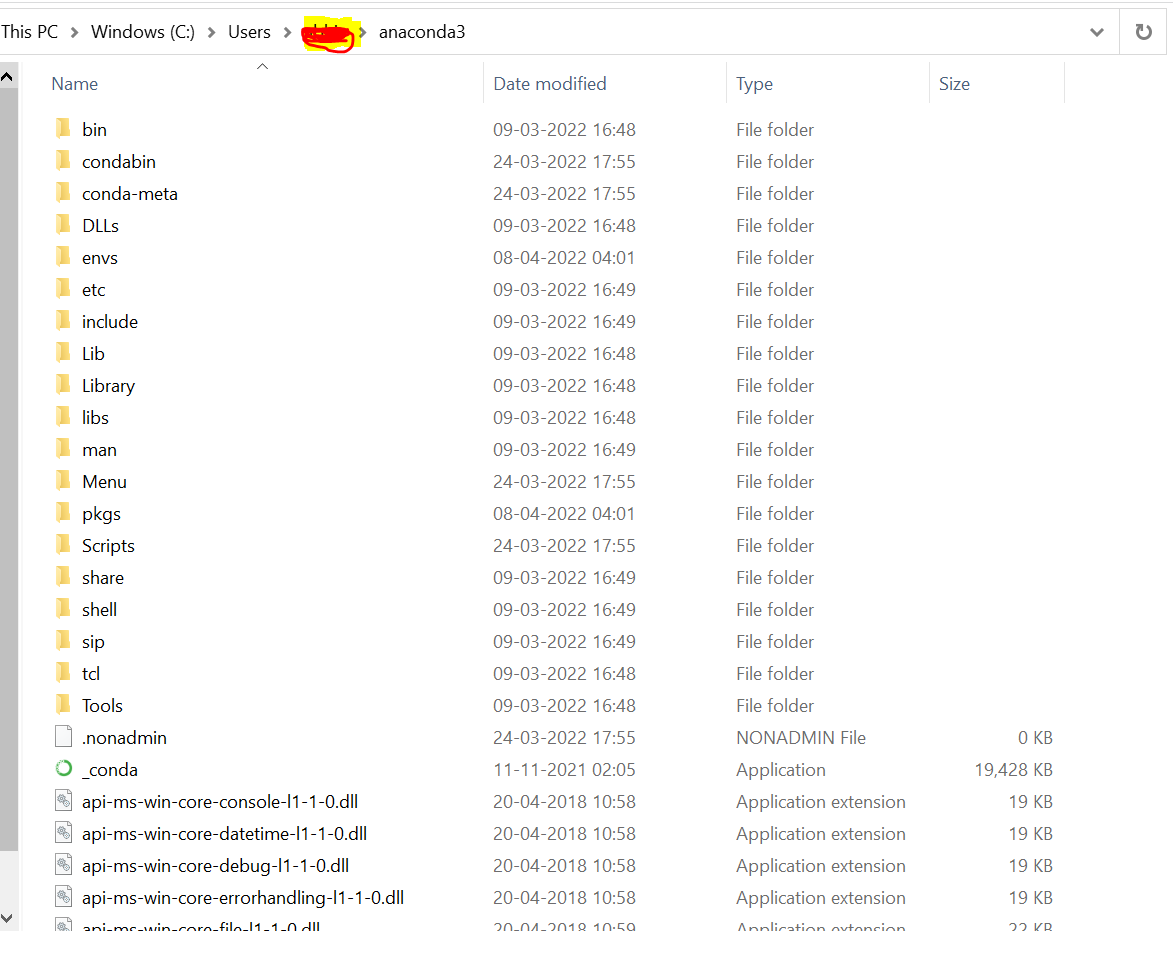Open the Scripts folder
The width and height of the screenshot is (1173, 961).
[x=107, y=545]
